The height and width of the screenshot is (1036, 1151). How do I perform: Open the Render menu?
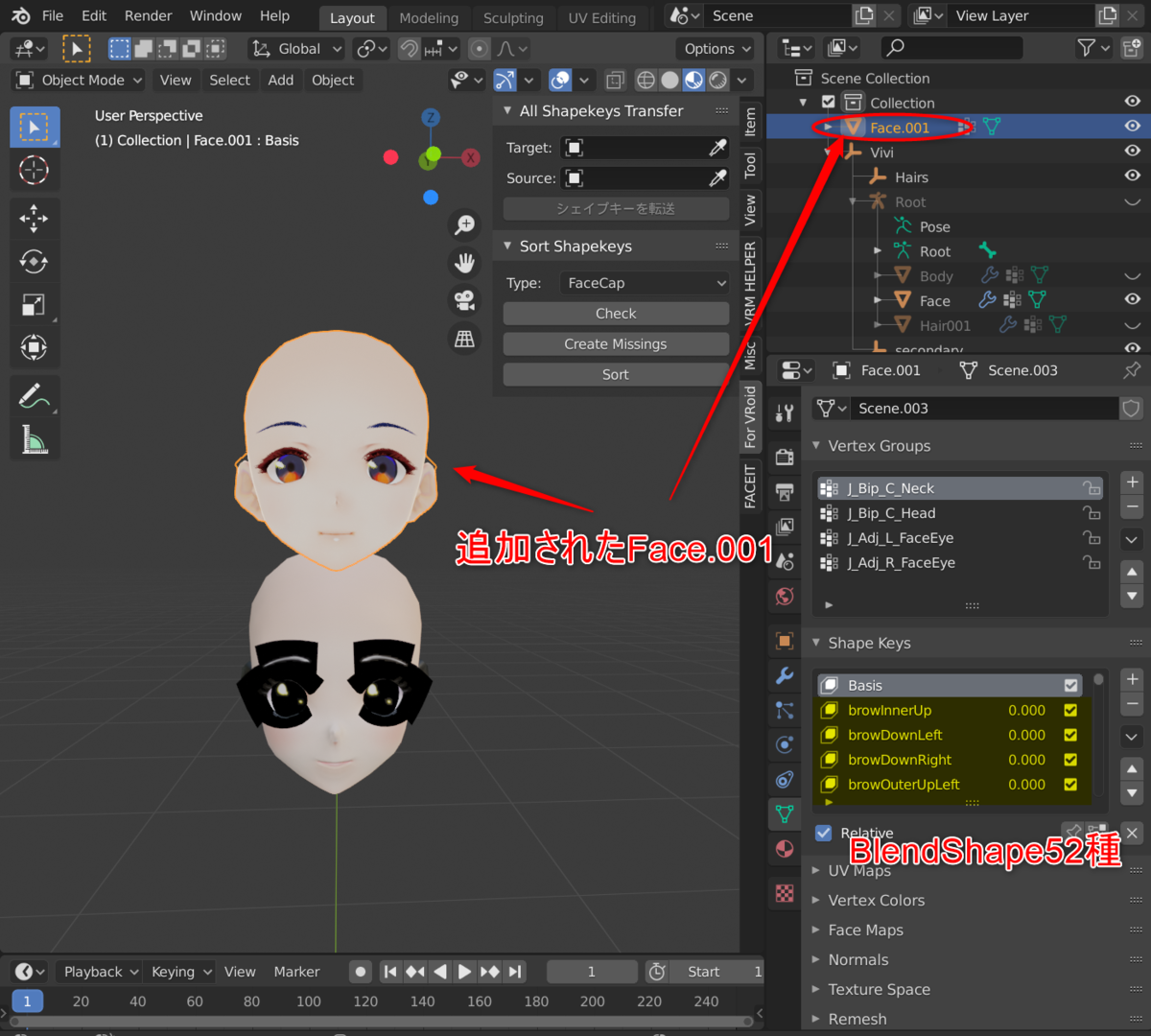tap(149, 16)
